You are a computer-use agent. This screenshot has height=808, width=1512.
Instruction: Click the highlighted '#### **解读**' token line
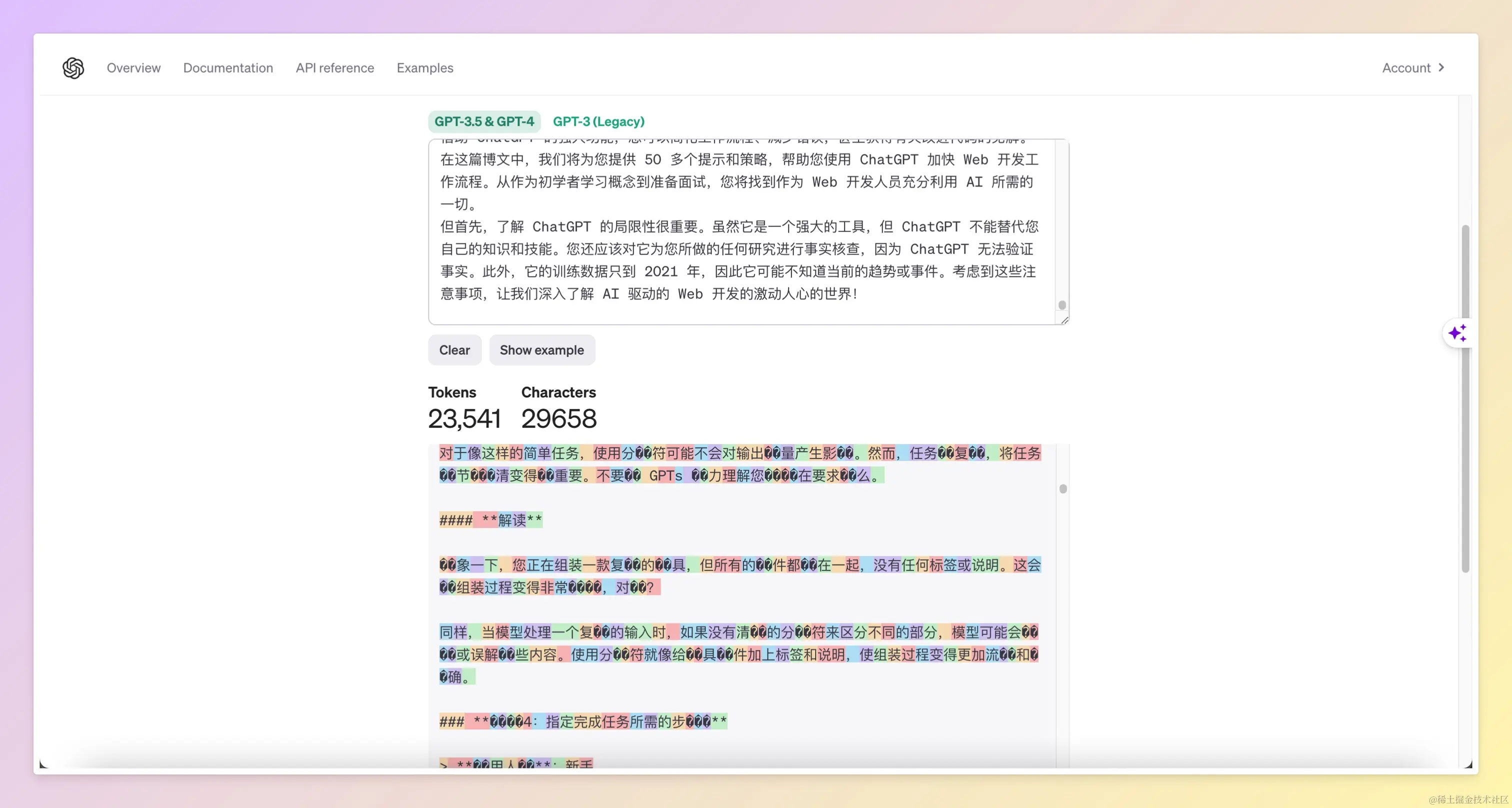(490, 520)
